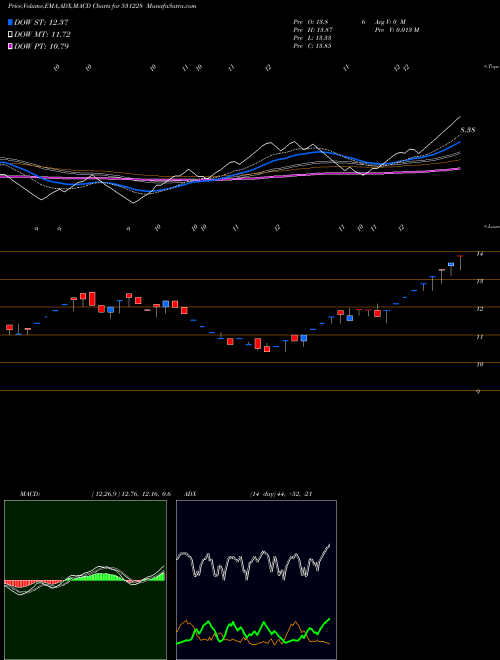Select the 'DOW PT: 10.79' legend text
The height and width of the screenshot is (660, 500).
(x=42, y=46)
